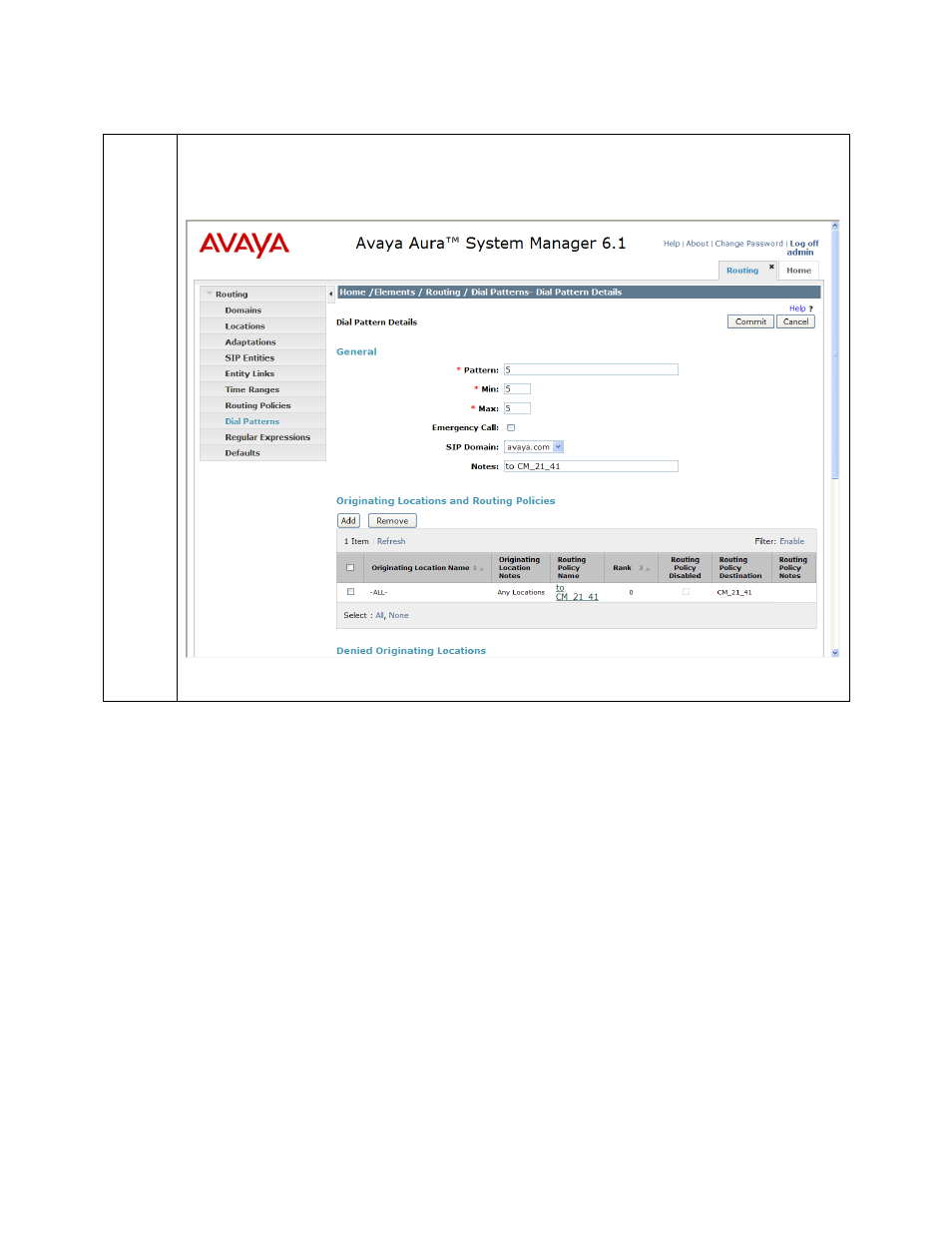Click Change Password link
Image resolution: width=952 pixels, height=1233 pixels.
click(749, 244)
